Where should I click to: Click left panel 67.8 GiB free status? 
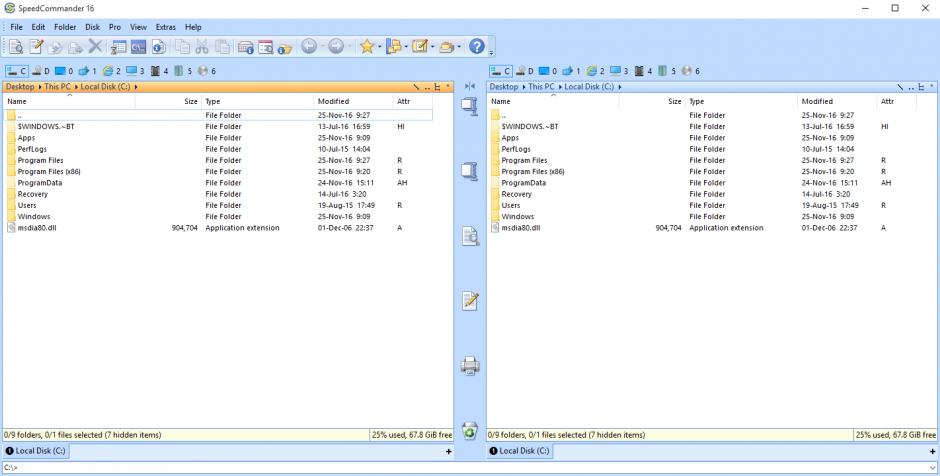coord(412,435)
